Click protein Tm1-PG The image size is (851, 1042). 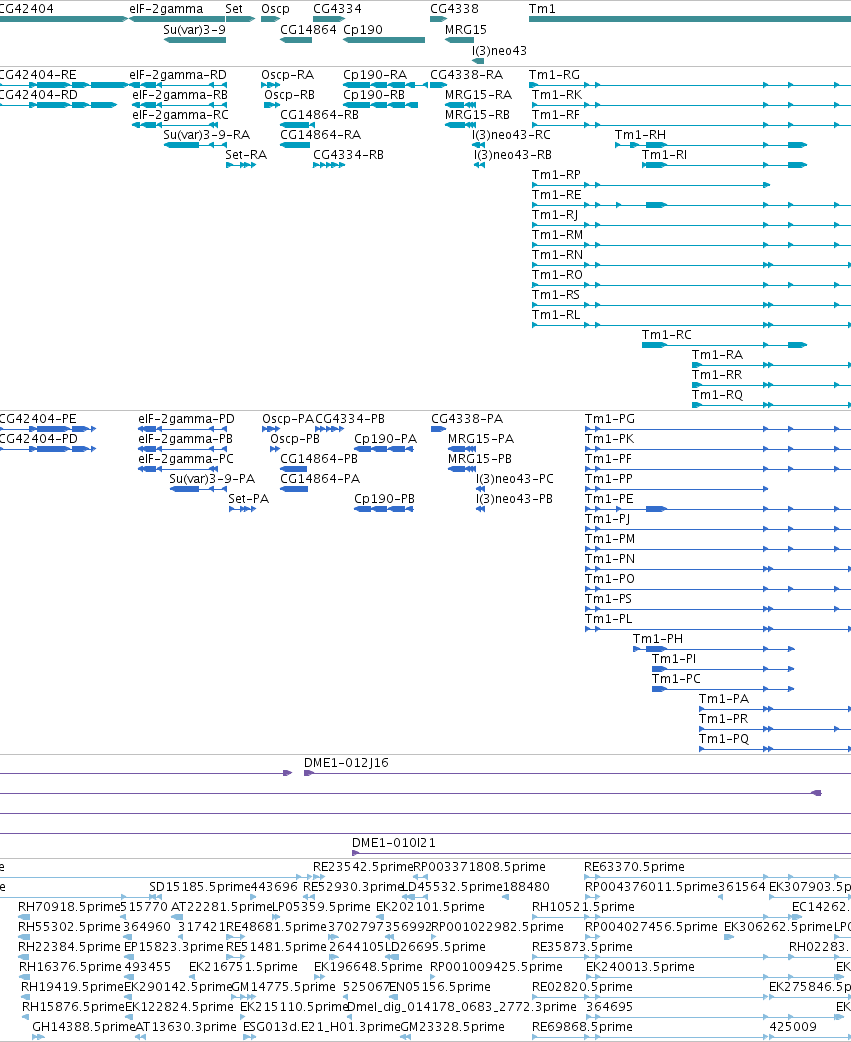(610, 419)
